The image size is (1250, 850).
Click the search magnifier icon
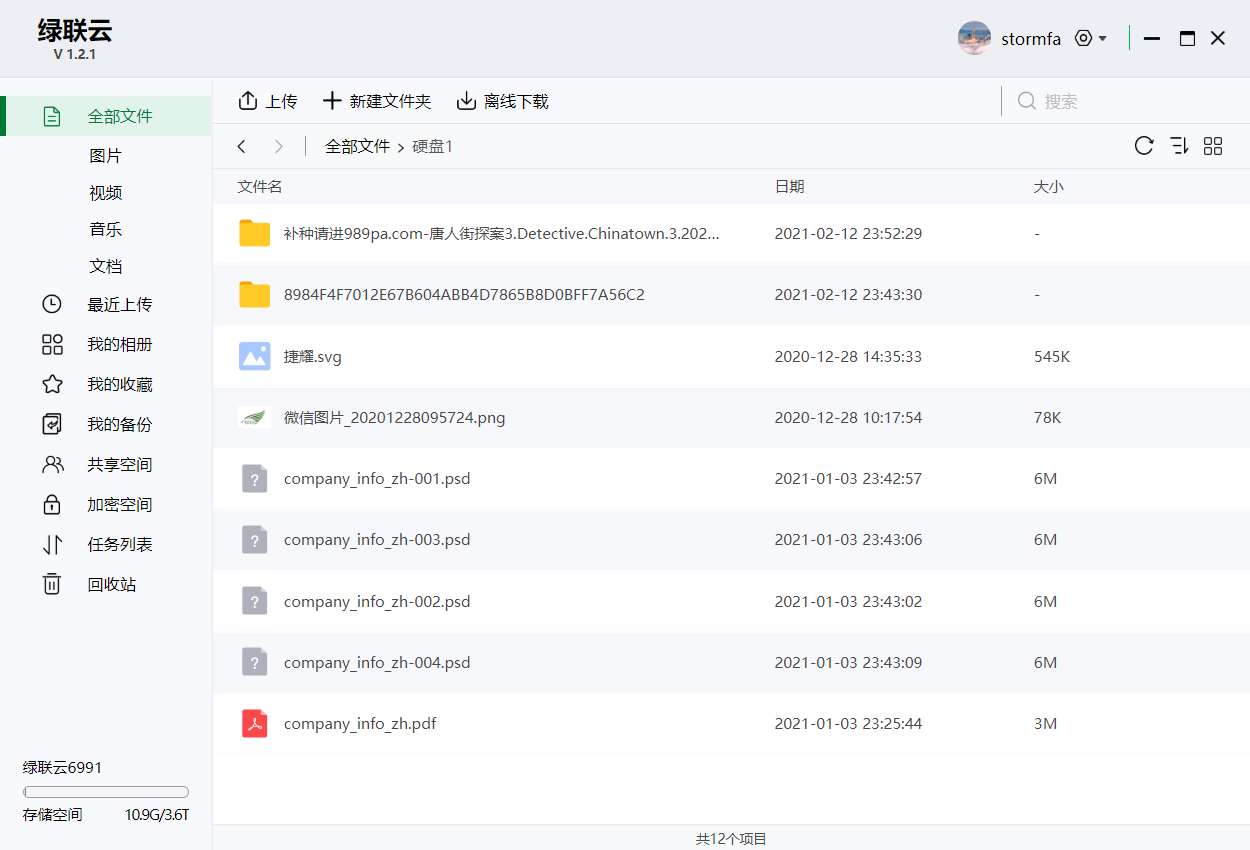tap(1027, 101)
